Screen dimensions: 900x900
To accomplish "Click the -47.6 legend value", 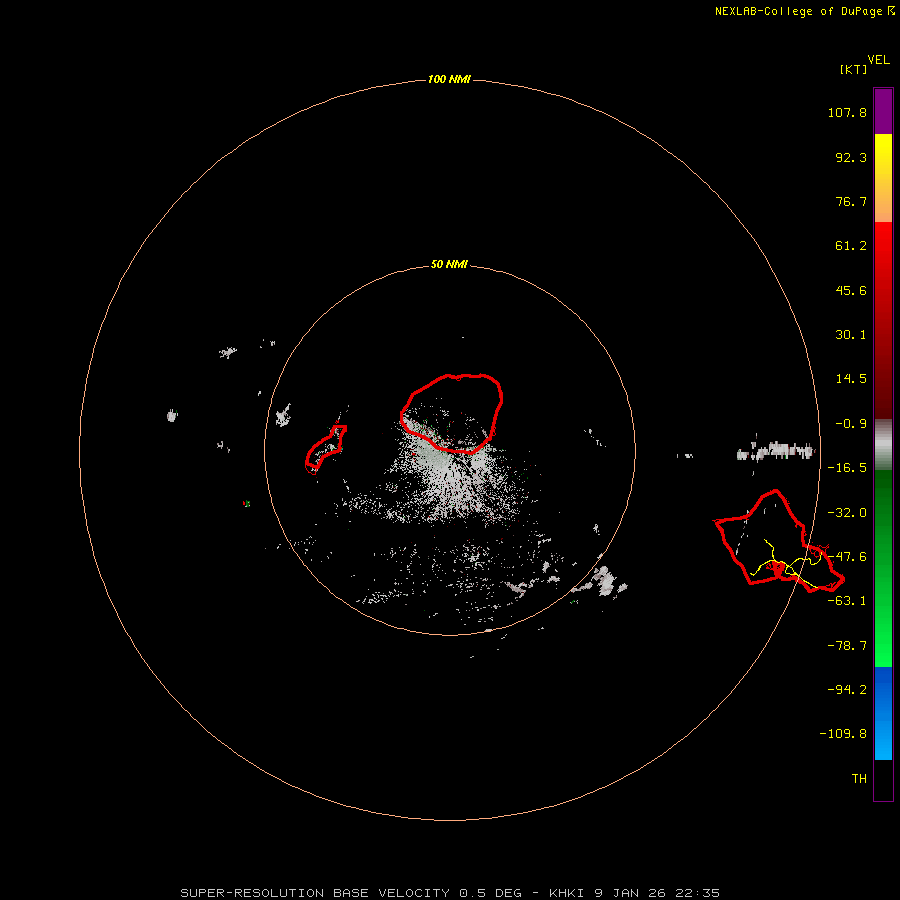I will [847, 557].
